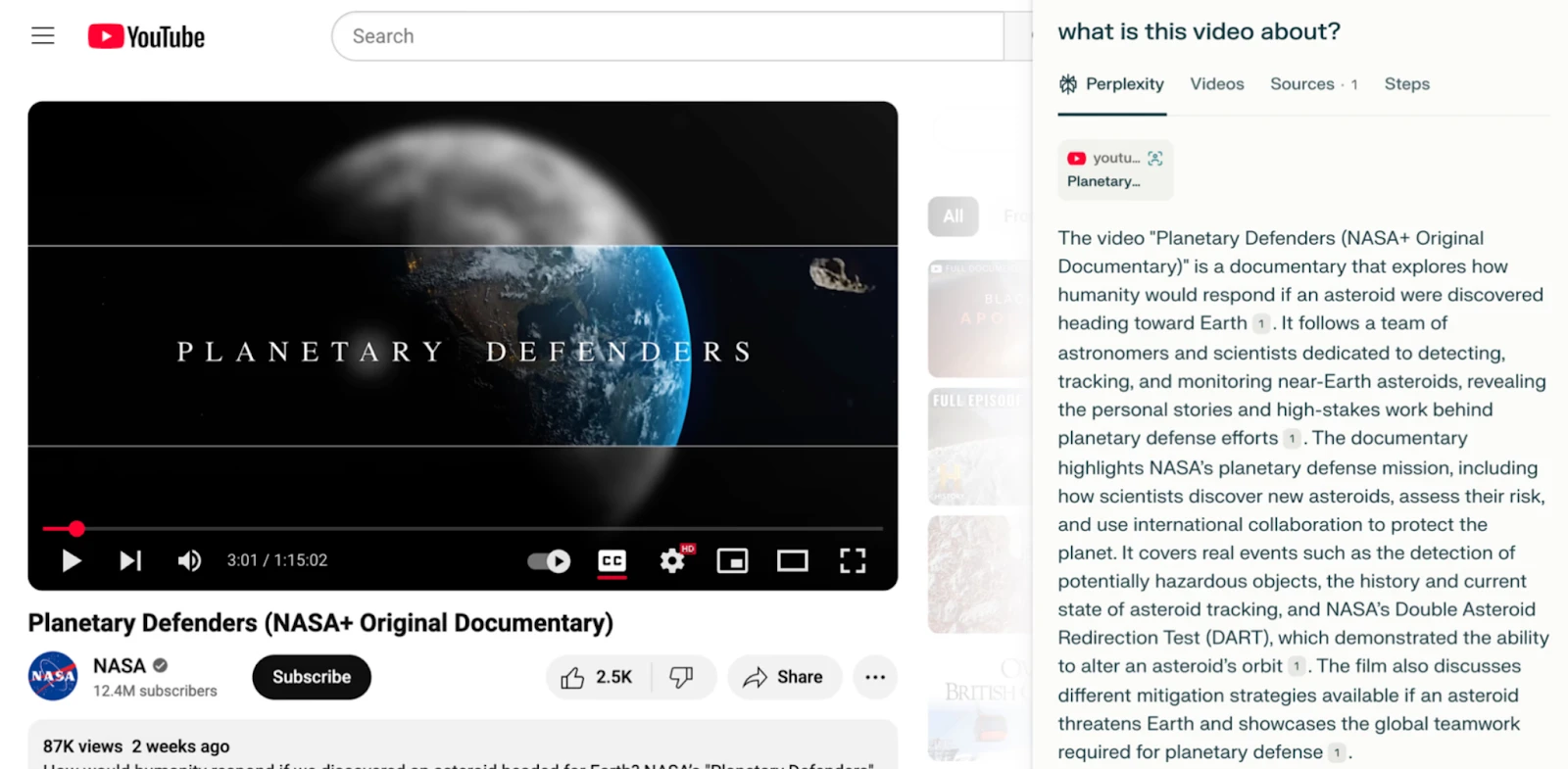Like the video with 2.5K likes
The height and width of the screenshot is (769, 1568).
[598, 677]
